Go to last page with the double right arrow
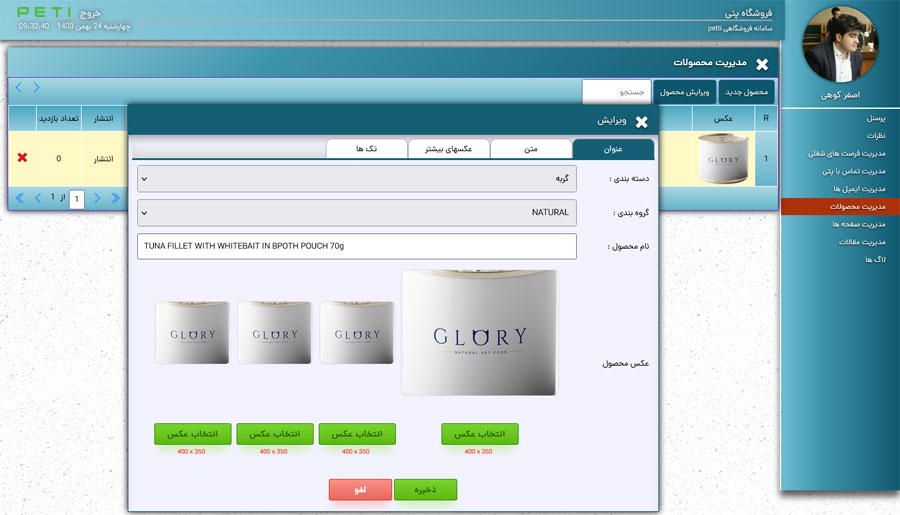The height and width of the screenshot is (515, 900). (115, 198)
